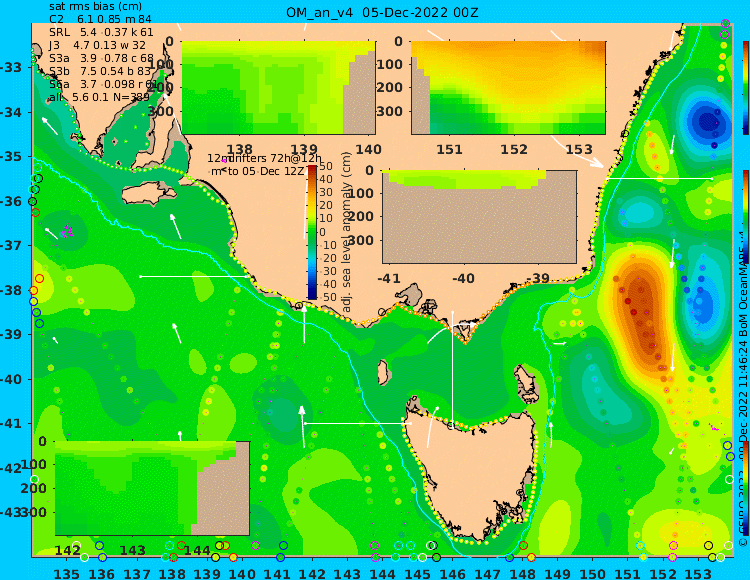Click the J3 satellite statistics row
The width and height of the screenshot is (750, 580).
pyautogui.click(x=97, y=45)
